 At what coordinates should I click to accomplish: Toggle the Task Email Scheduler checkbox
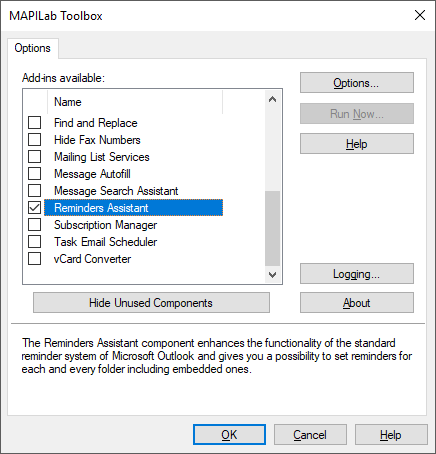point(34,242)
